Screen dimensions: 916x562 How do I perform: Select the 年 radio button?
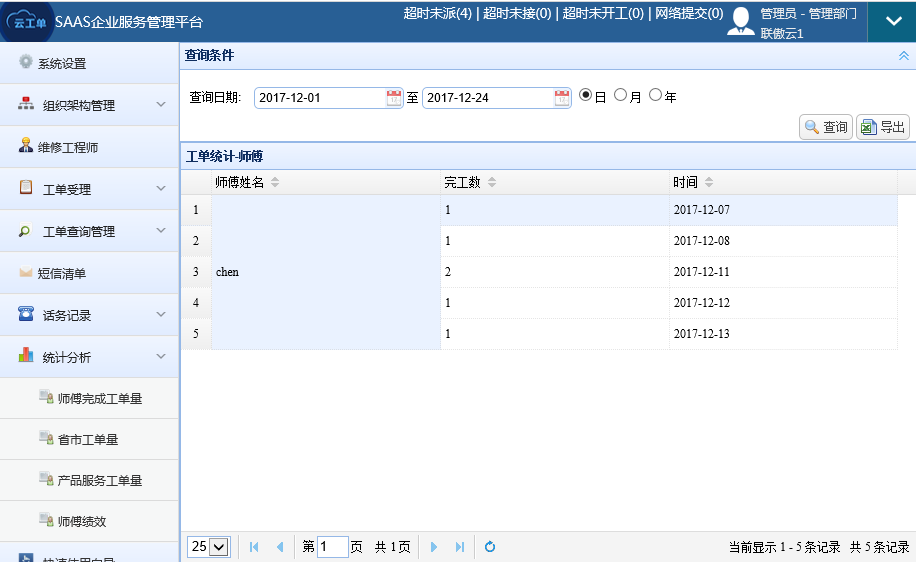point(656,95)
